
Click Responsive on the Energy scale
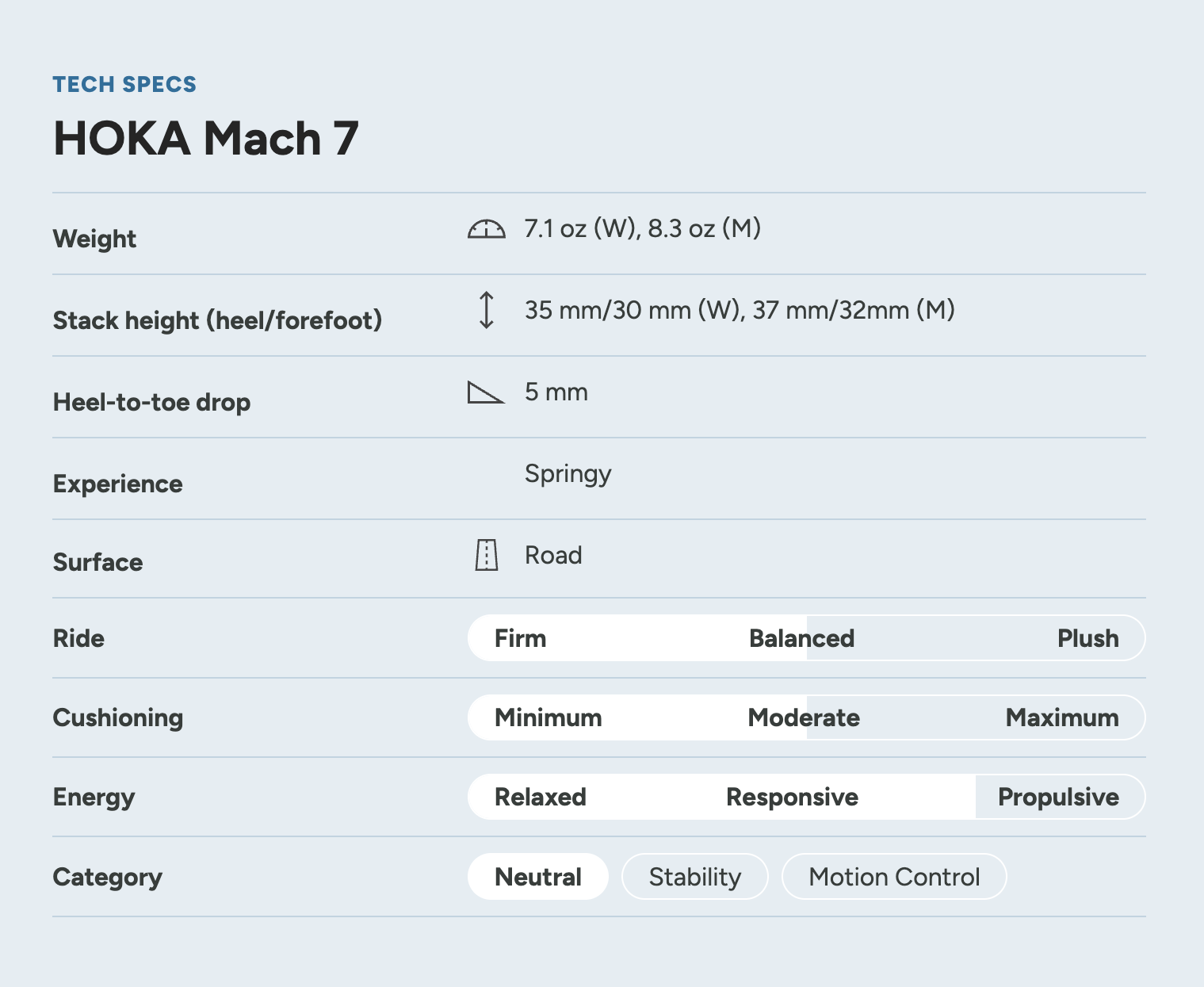(792, 797)
